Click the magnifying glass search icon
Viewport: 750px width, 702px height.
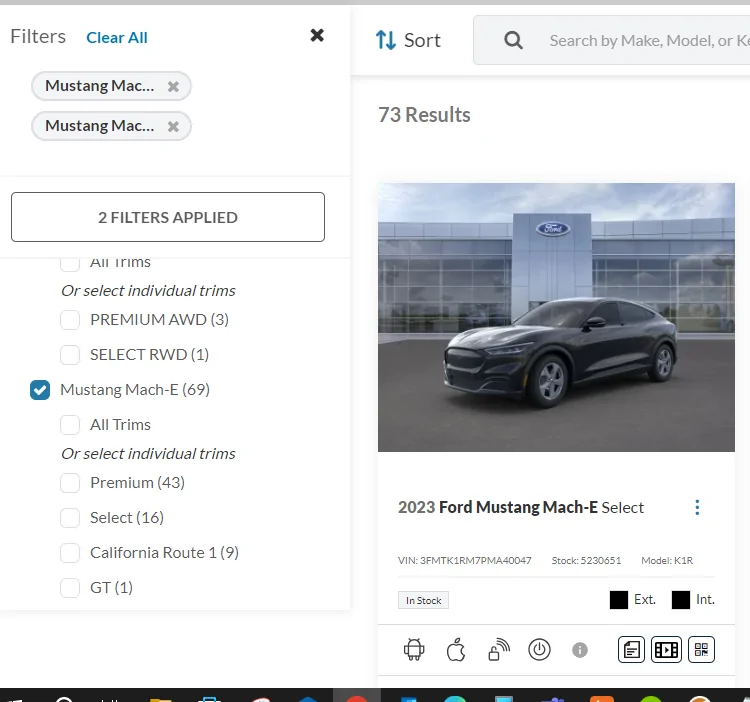[513, 40]
